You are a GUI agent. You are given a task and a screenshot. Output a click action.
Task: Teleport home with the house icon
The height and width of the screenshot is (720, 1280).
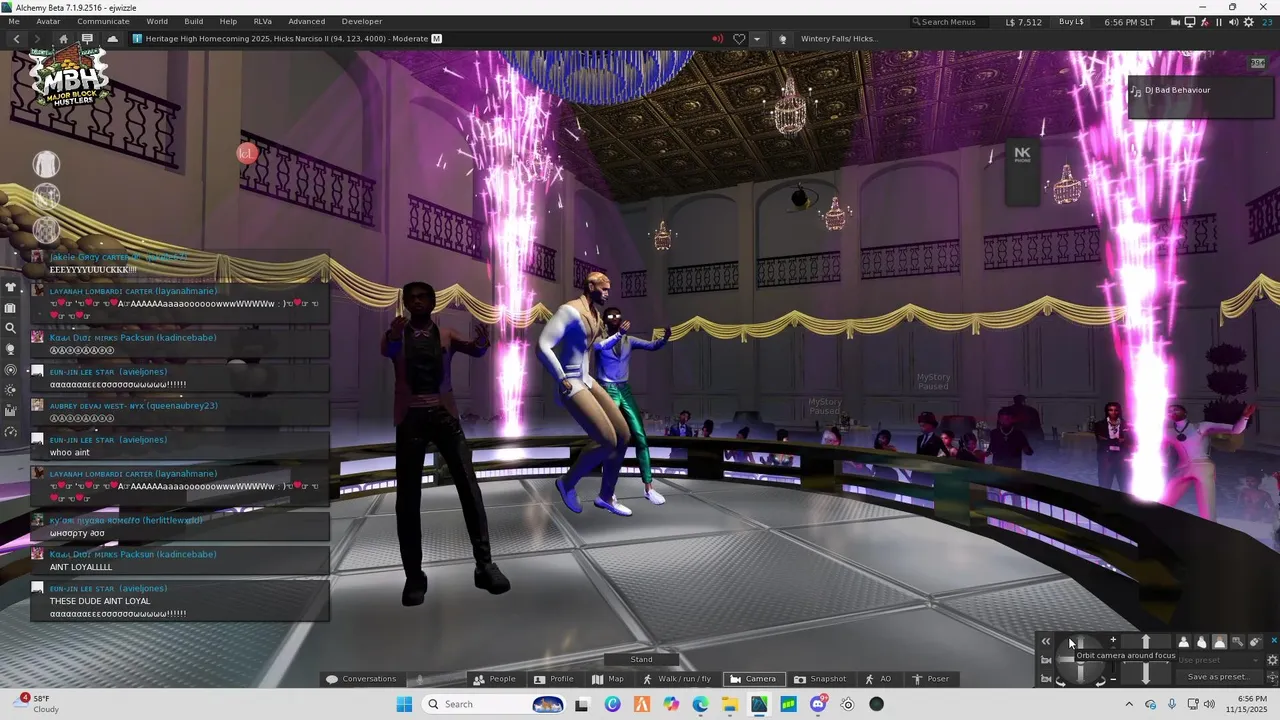point(63,39)
